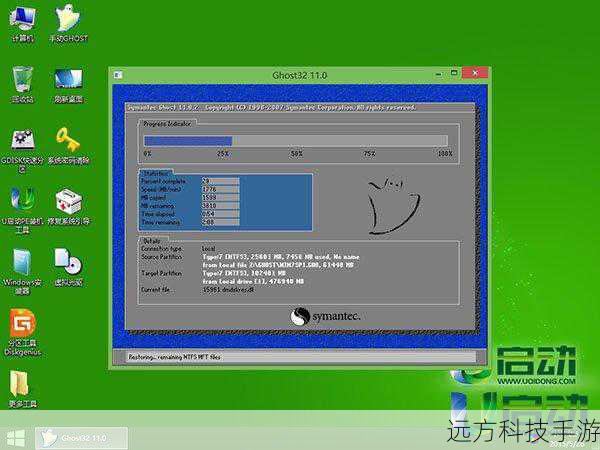The height and width of the screenshot is (450, 600).
Task: Click the Ghost32 window title bar icon
Action: [x=118, y=75]
